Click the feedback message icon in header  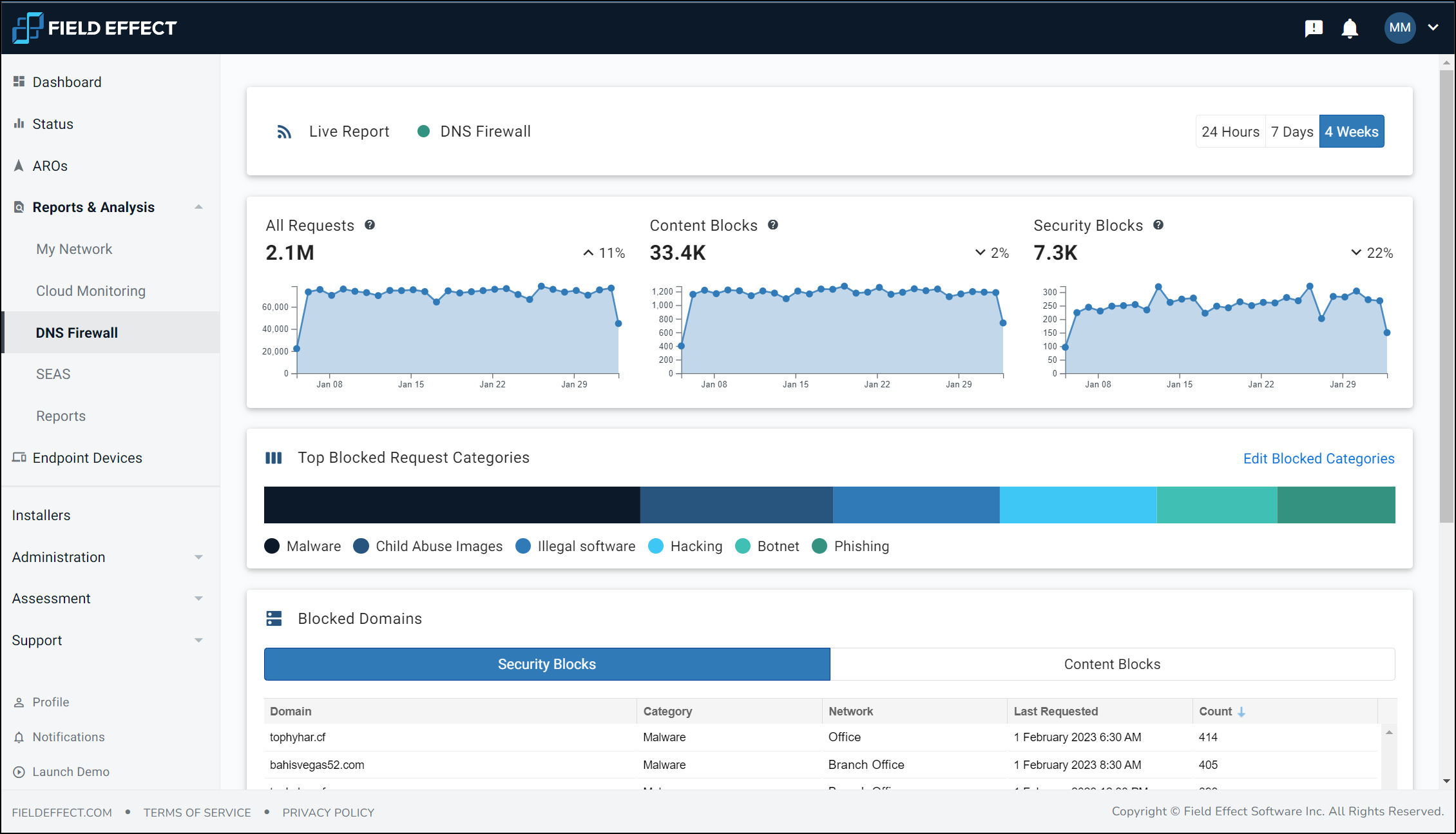coord(1313,28)
